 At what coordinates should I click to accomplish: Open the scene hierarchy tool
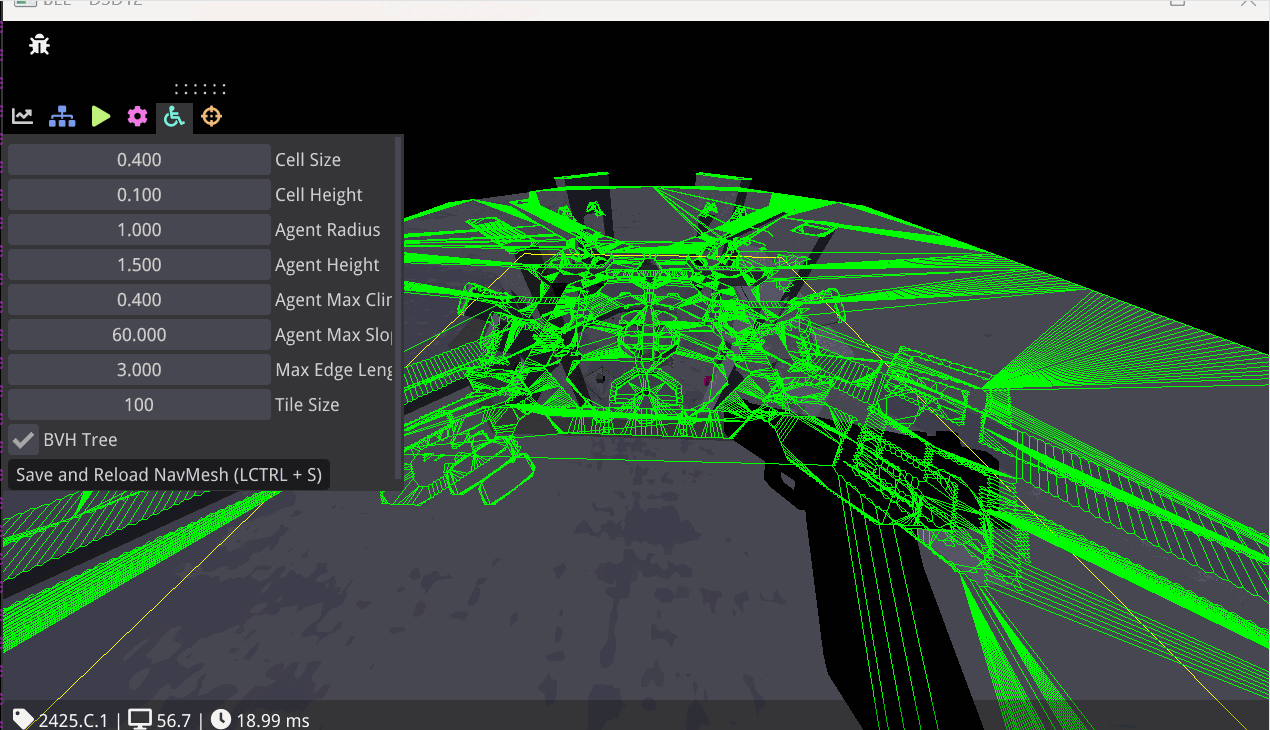tap(61, 116)
